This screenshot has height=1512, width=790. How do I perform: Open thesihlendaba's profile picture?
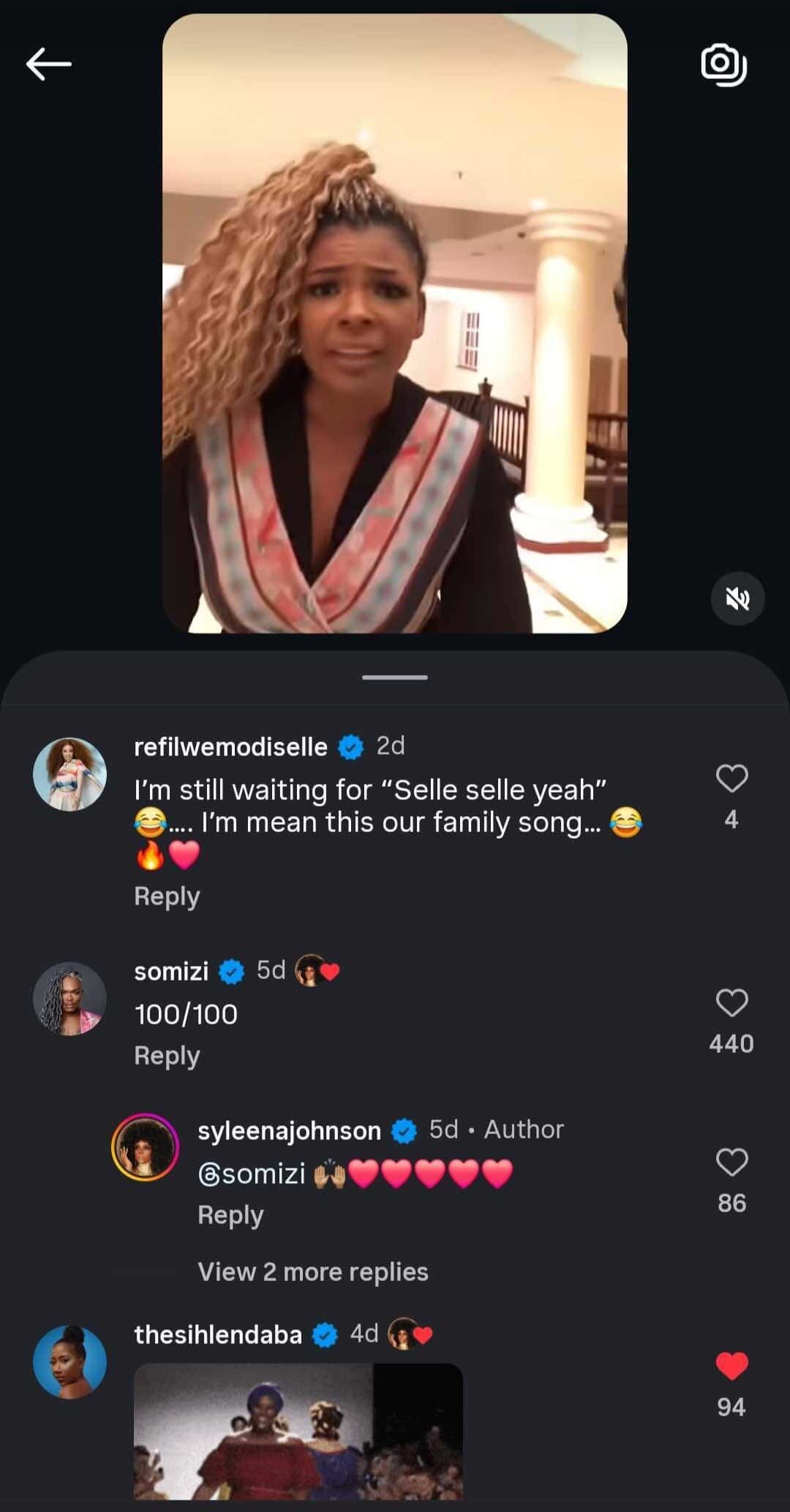[70, 1361]
